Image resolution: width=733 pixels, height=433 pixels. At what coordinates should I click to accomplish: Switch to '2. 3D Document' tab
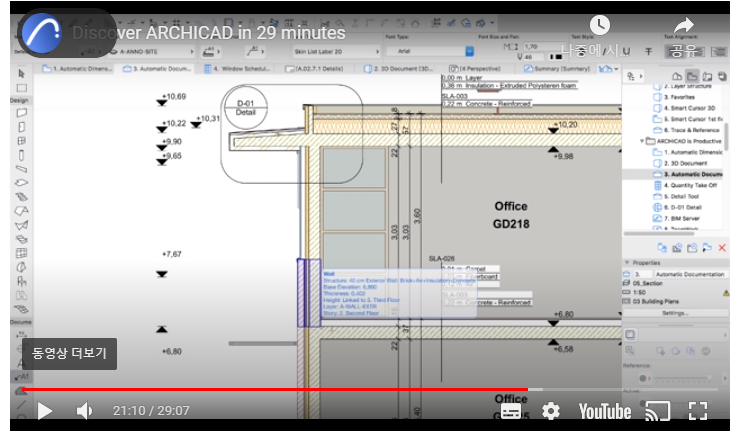click(x=398, y=69)
